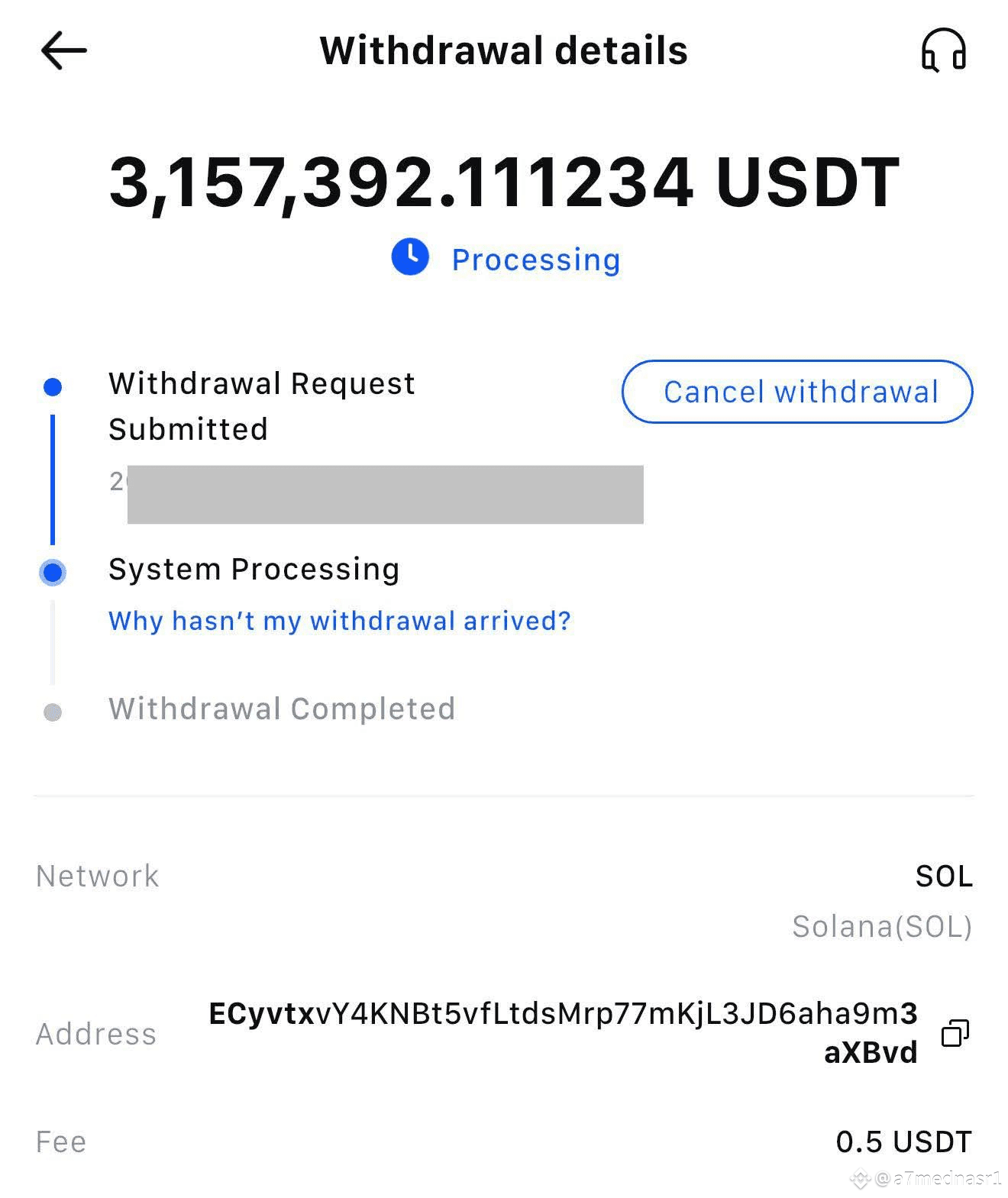
Task: Copy the withdrawal address icon
Action: point(955,1033)
